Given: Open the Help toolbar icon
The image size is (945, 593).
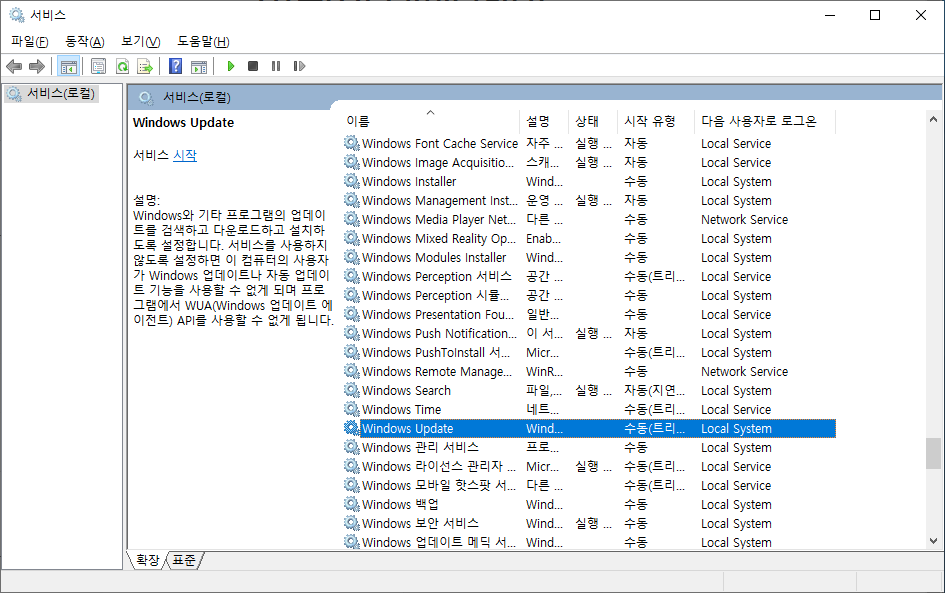Looking at the screenshot, I should (175, 66).
